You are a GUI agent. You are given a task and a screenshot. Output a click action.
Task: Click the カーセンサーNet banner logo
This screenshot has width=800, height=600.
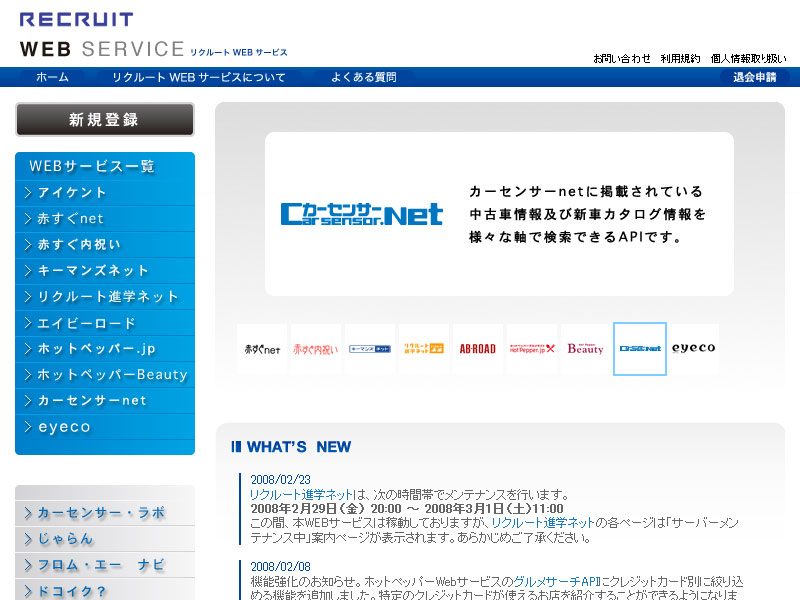362,214
